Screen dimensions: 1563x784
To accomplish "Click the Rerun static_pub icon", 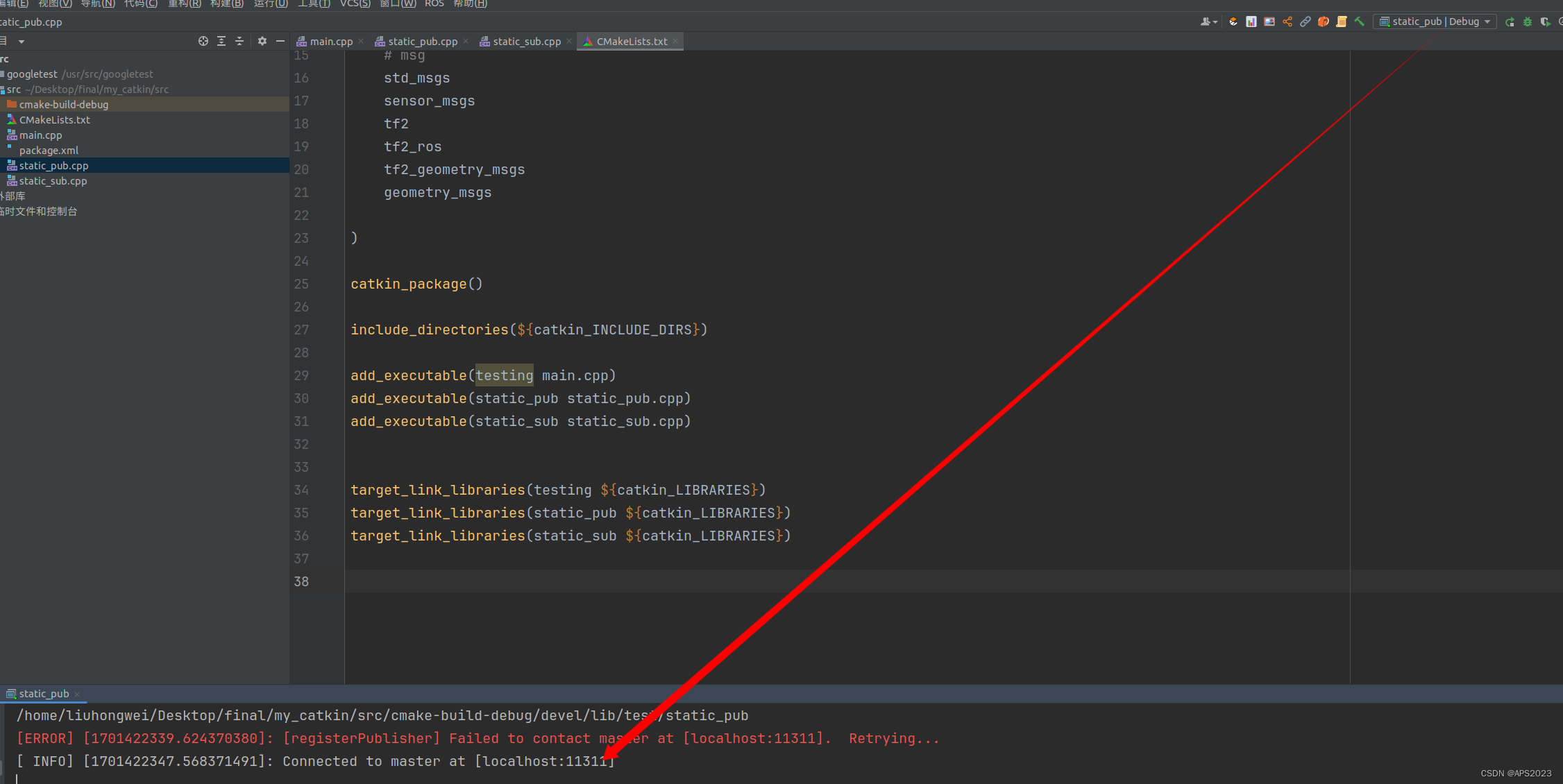I will 1510,22.
